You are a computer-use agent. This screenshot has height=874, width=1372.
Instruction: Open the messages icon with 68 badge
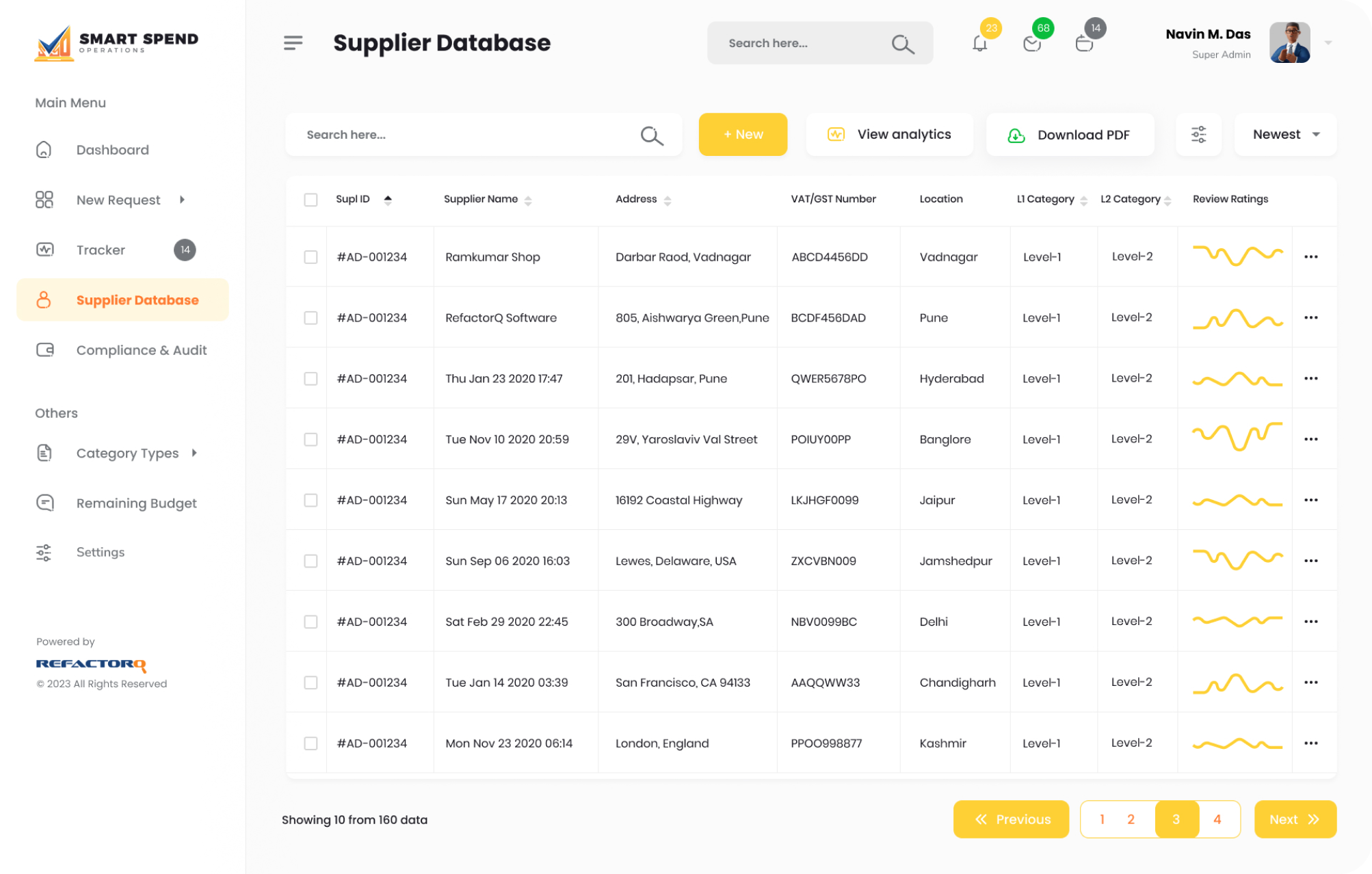(1031, 44)
